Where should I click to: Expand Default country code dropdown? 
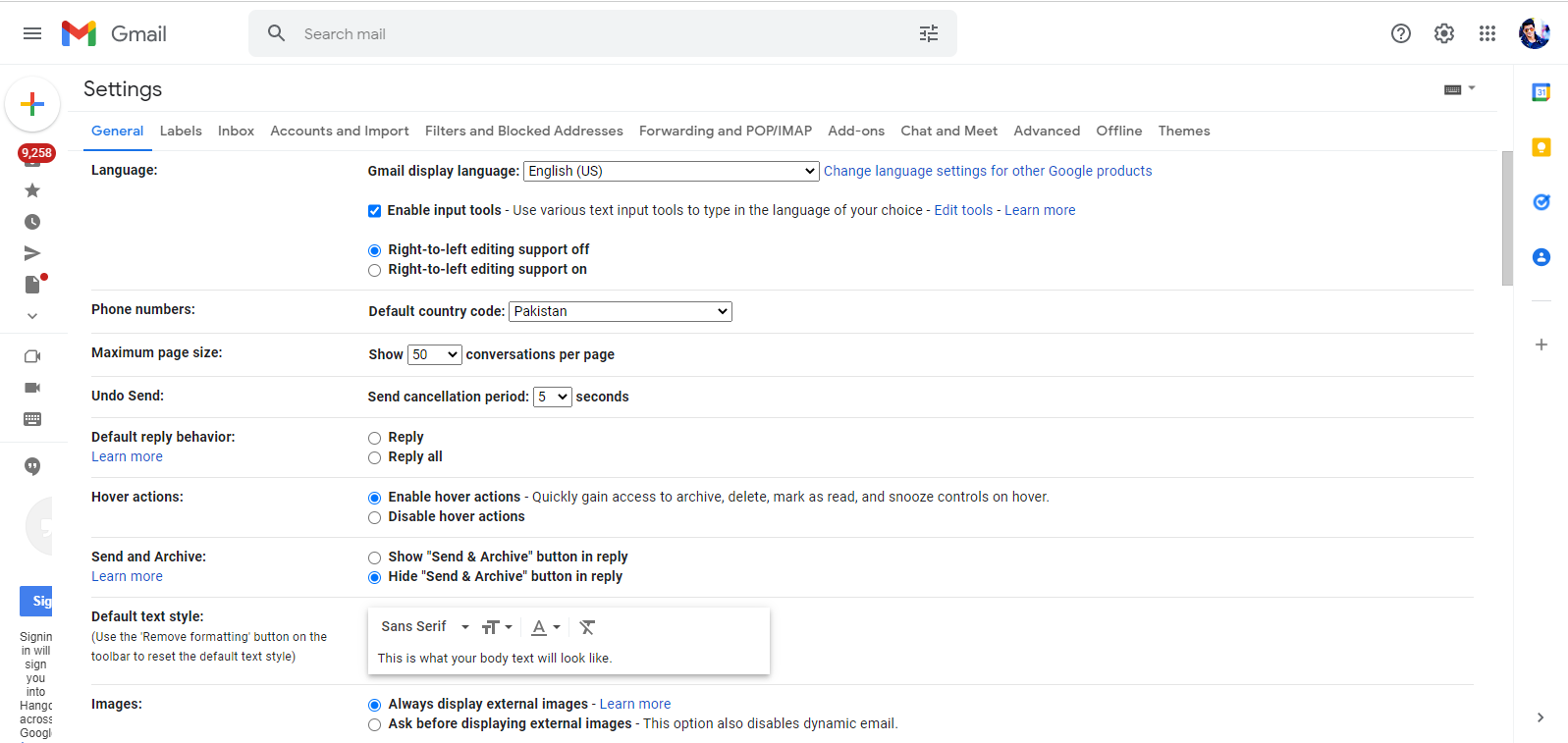pyautogui.click(x=621, y=311)
